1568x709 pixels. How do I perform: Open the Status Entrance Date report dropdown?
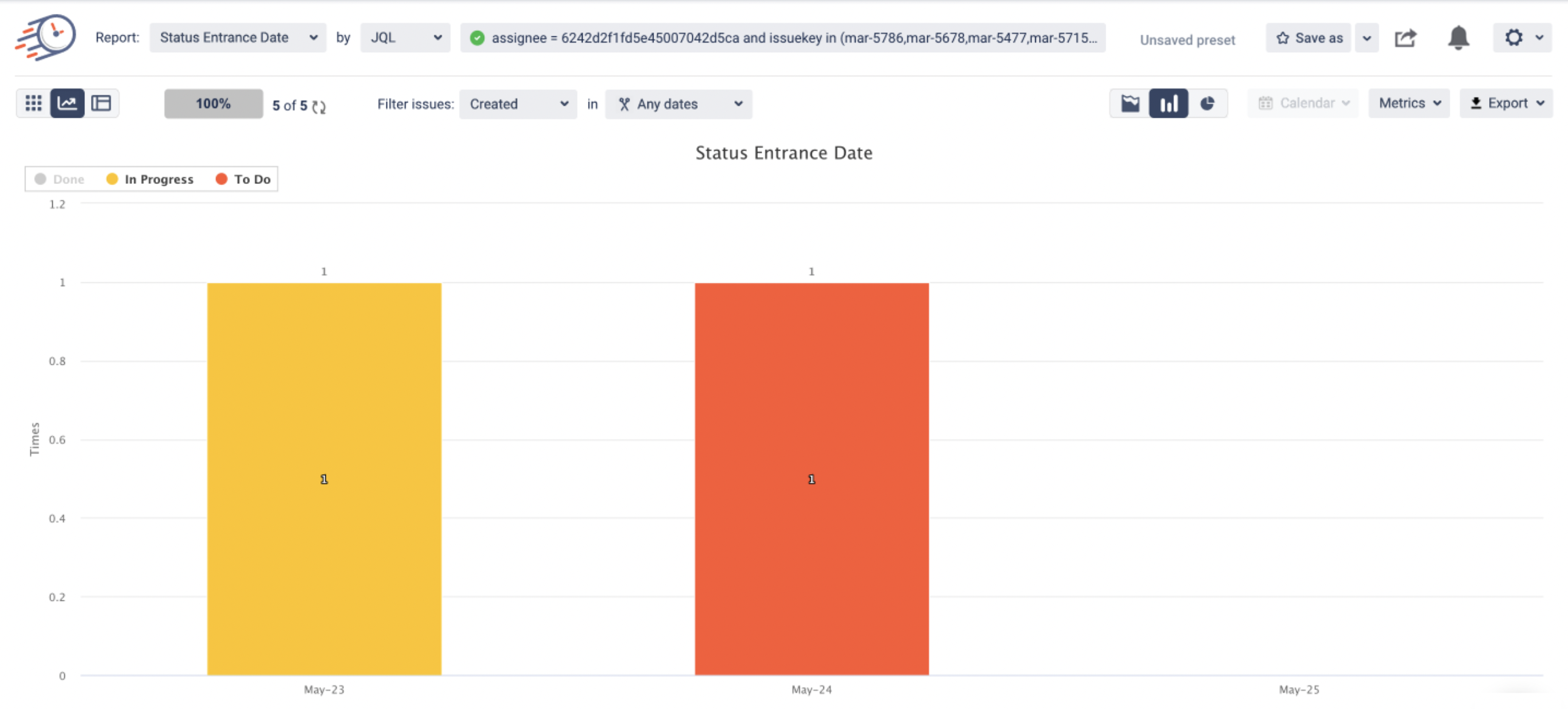point(237,38)
